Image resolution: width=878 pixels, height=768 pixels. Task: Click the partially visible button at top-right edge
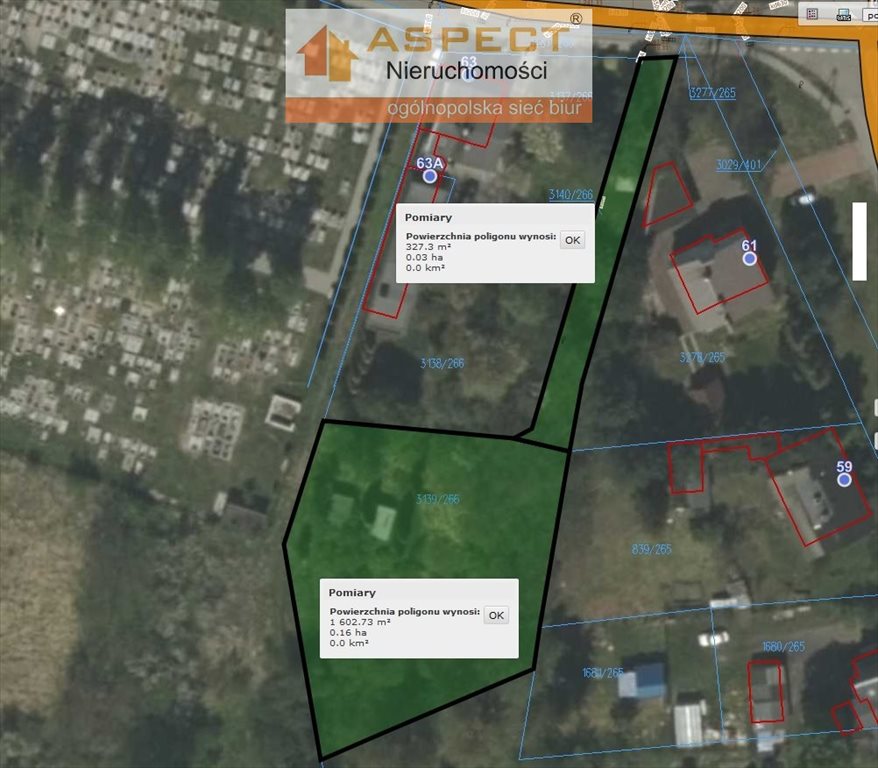870,14
